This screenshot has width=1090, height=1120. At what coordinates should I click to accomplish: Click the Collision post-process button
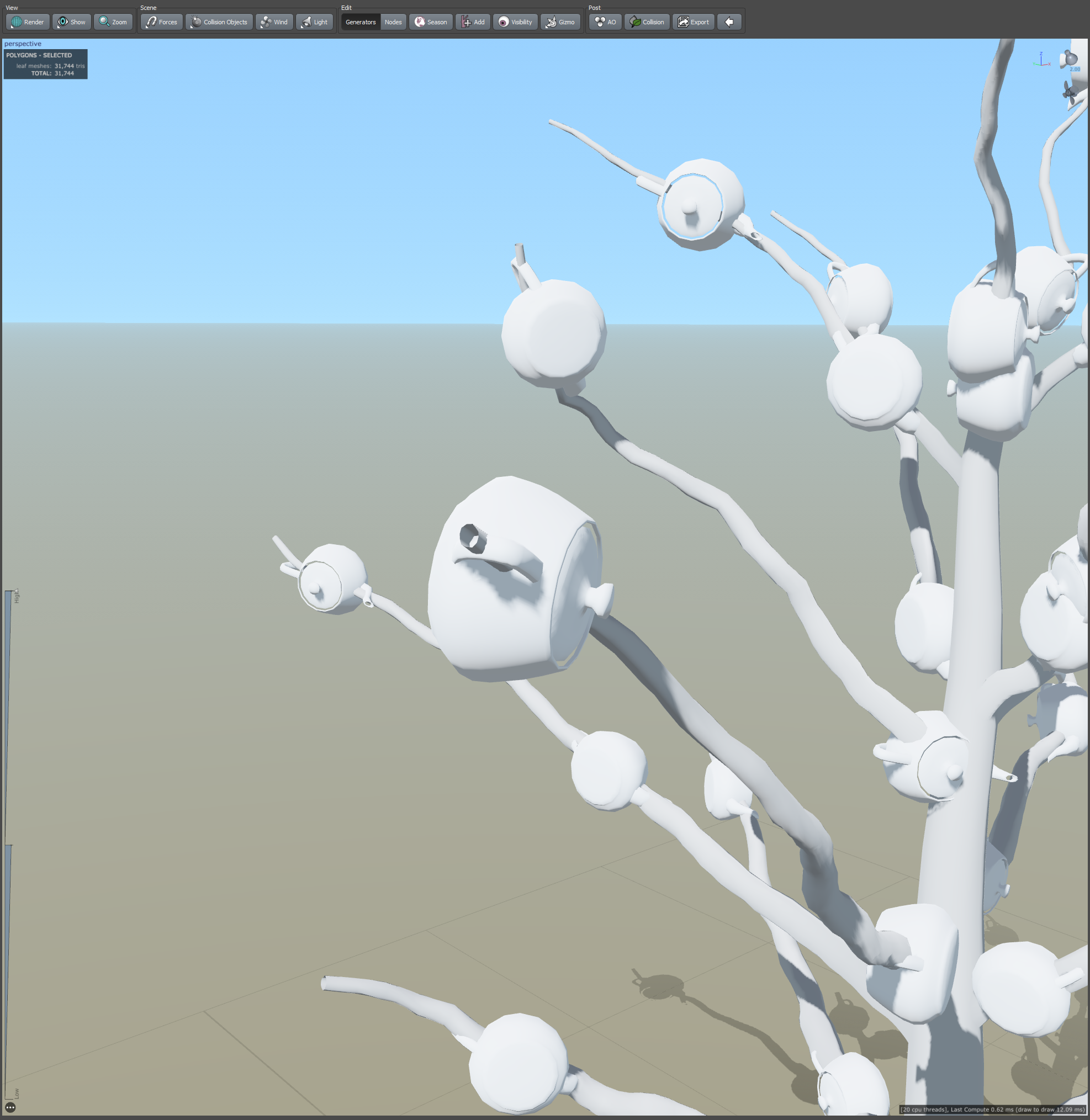point(647,22)
